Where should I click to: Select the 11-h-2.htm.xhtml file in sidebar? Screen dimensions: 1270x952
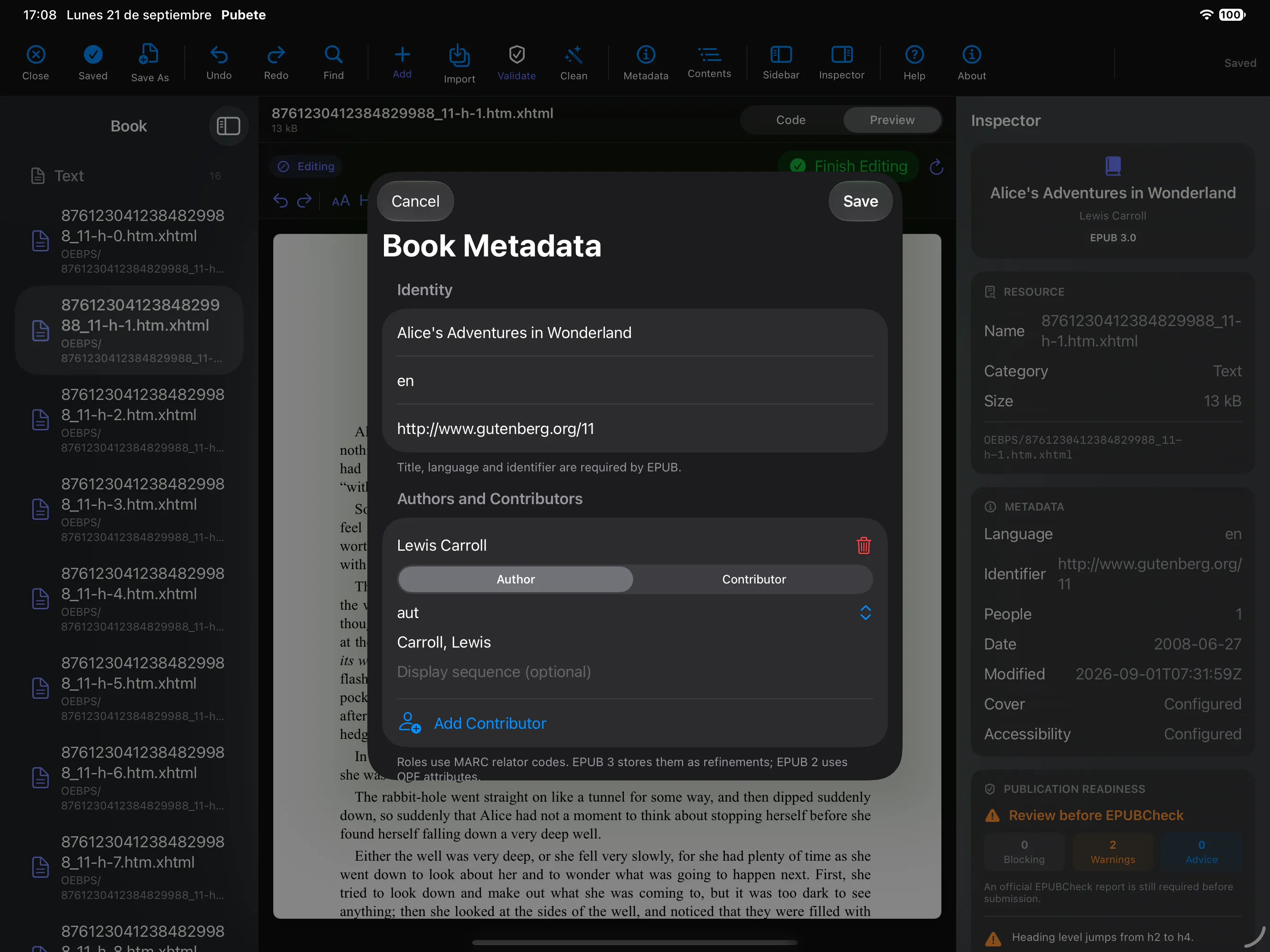point(129,419)
